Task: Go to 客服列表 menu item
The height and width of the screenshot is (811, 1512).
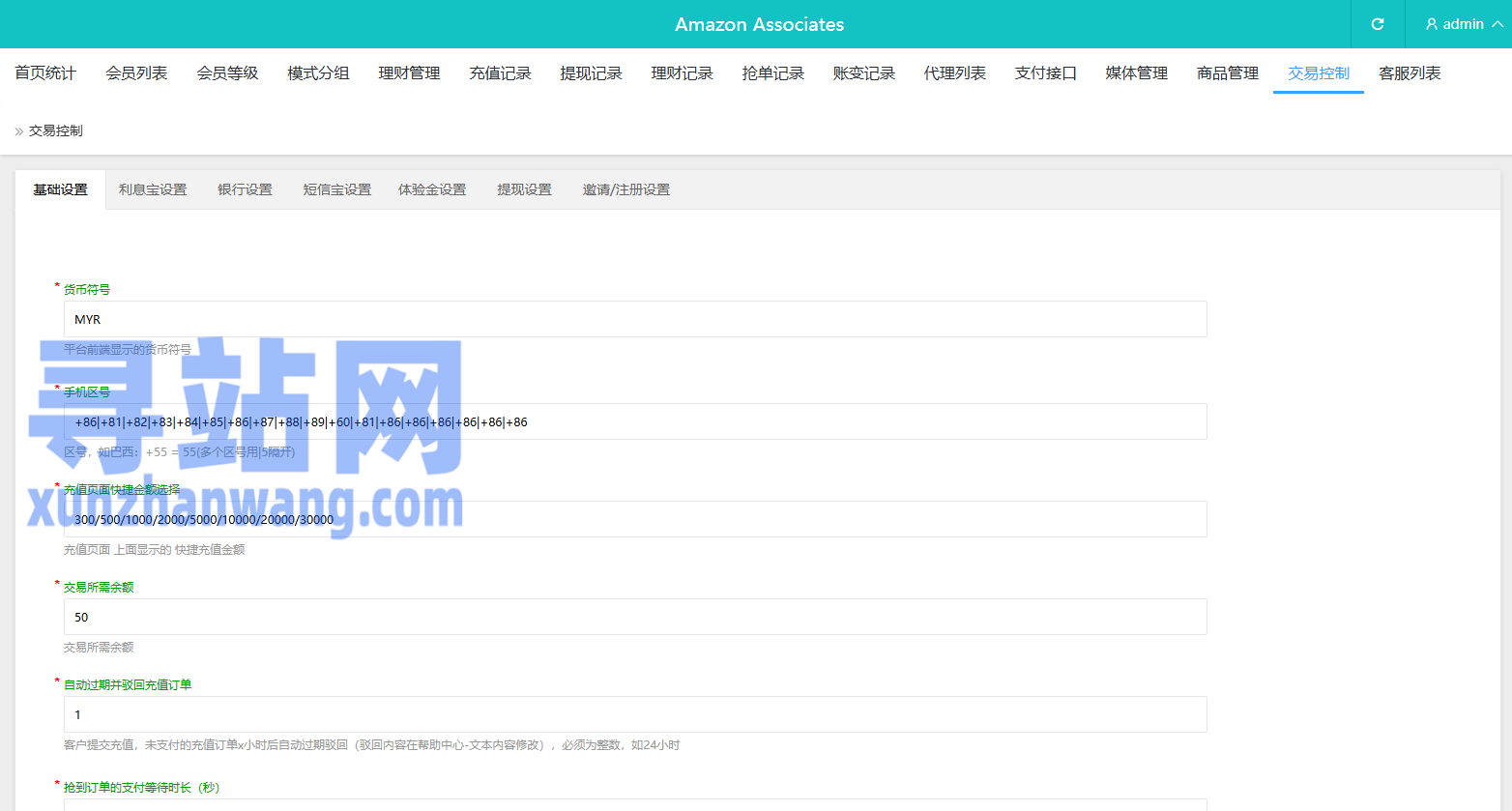Action: point(1409,73)
